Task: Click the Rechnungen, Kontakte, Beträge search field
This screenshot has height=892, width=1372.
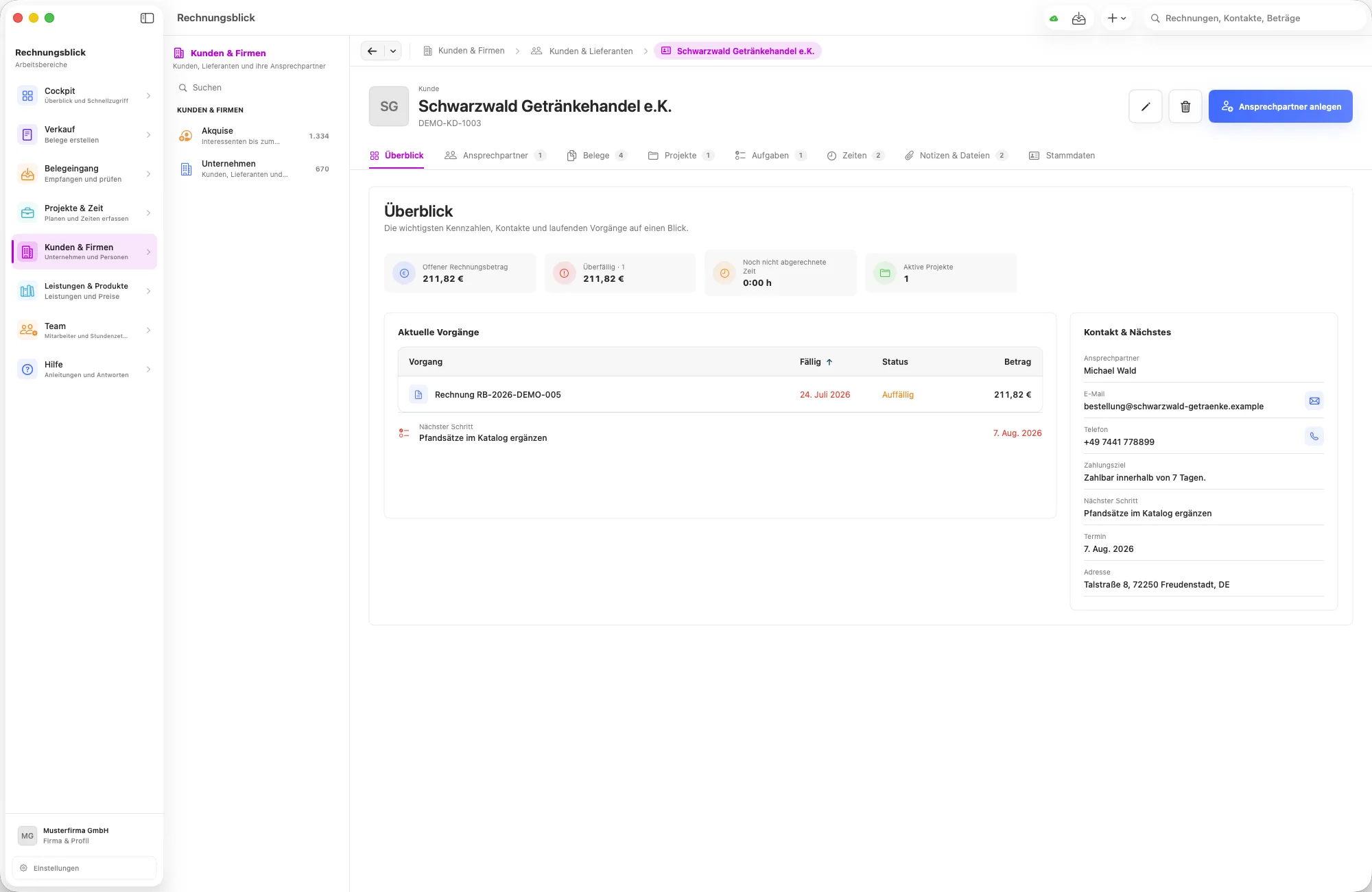Action: pyautogui.click(x=1254, y=19)
